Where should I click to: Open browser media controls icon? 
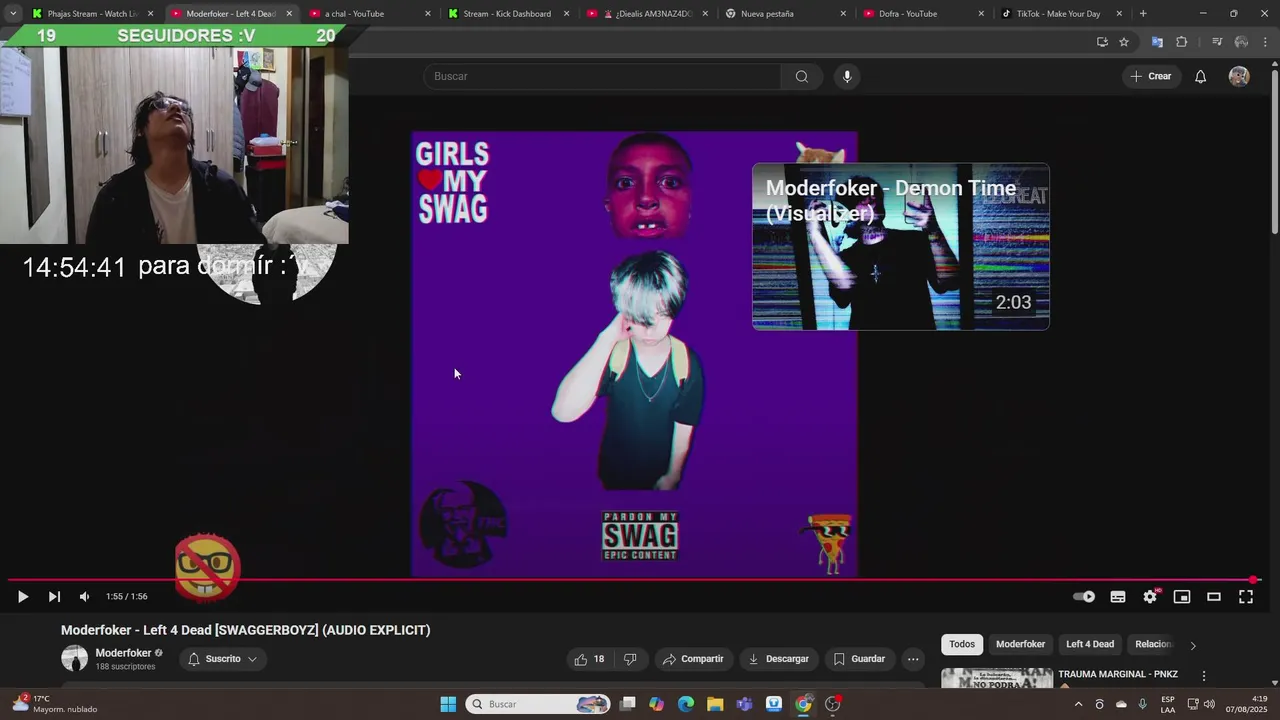point(1217,42)
